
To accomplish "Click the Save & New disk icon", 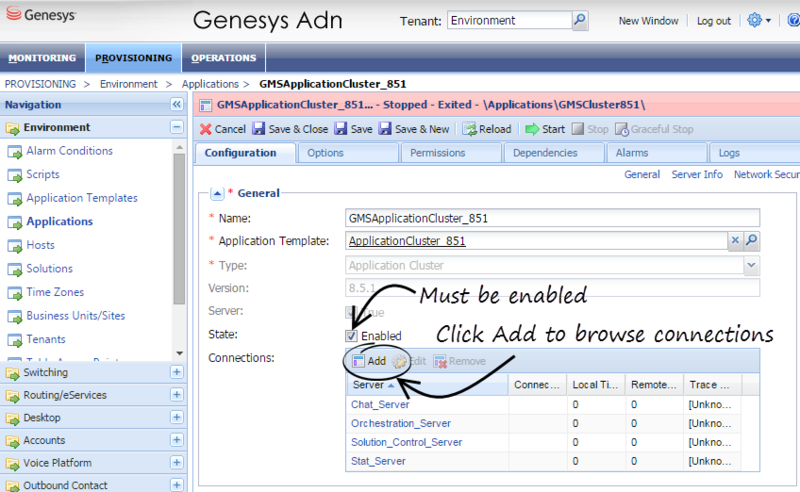I will pyautogui.click(x=385, y=129).
